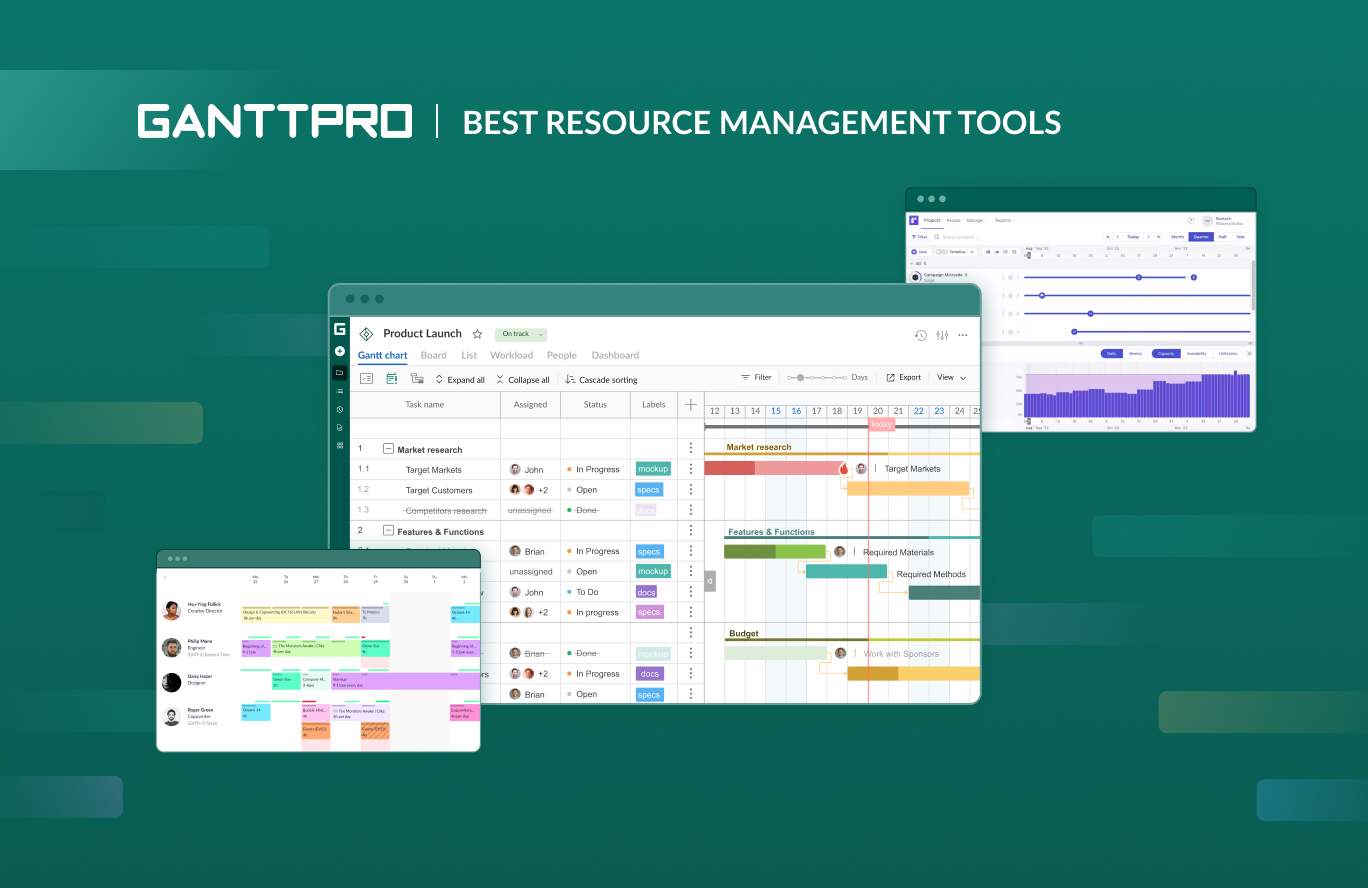
Task: Switch timeline to Year view
Action: 1240,237
